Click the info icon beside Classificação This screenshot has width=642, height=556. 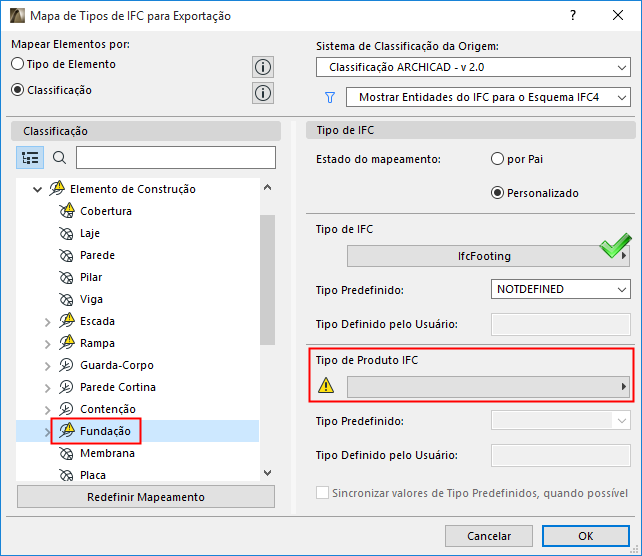[263, 93]
